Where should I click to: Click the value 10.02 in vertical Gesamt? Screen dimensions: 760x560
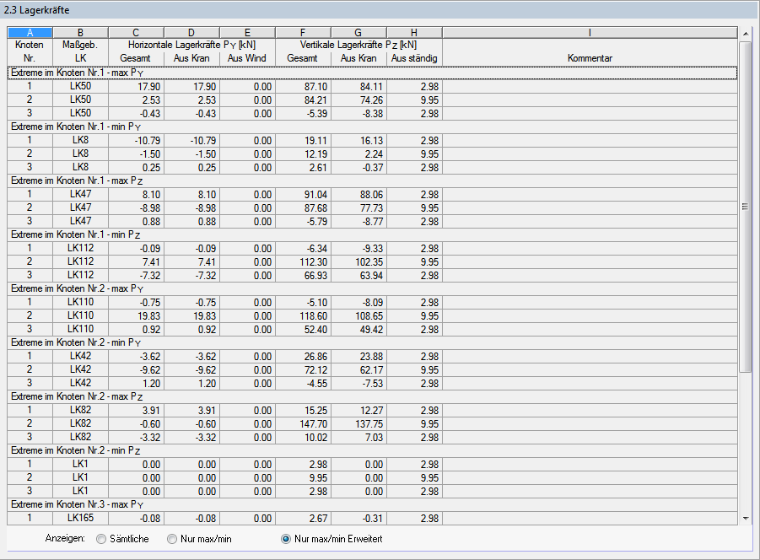coord(303,437)
